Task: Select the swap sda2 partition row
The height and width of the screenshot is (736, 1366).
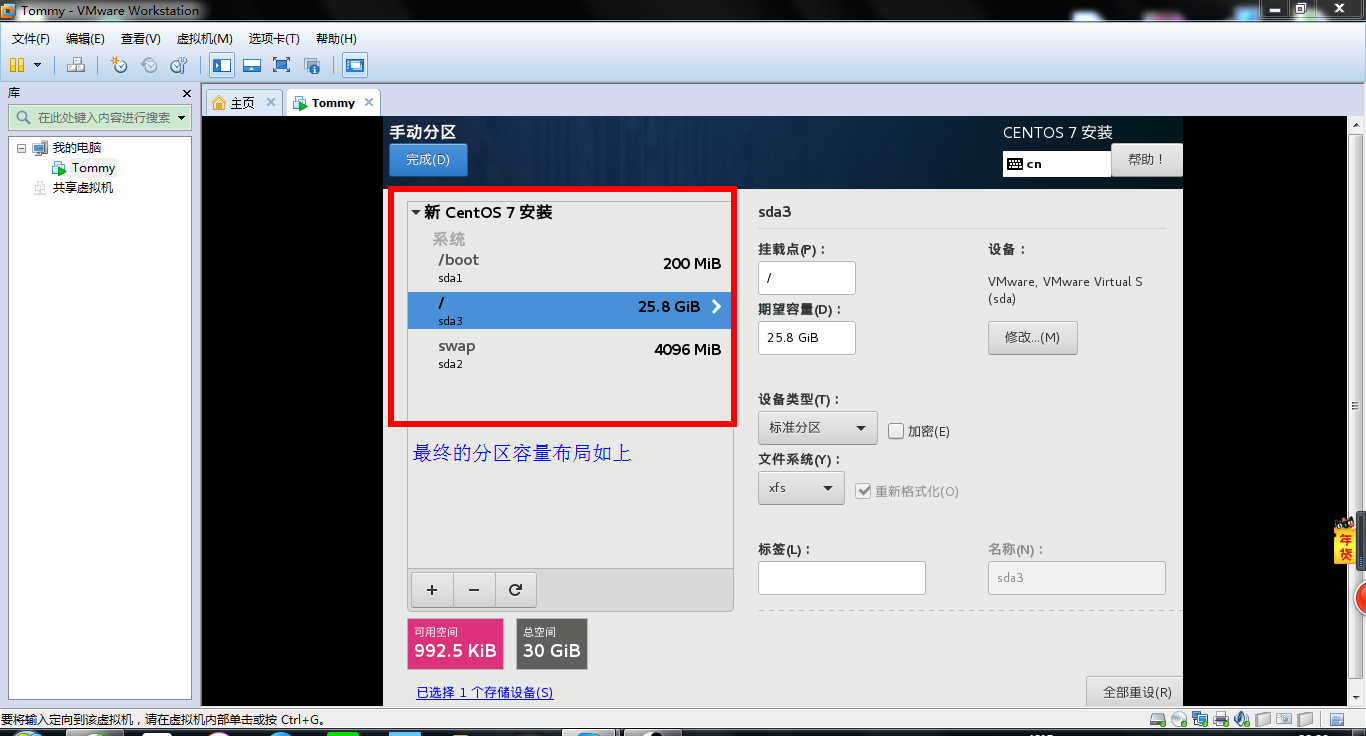Action: (x=570, y=353)
